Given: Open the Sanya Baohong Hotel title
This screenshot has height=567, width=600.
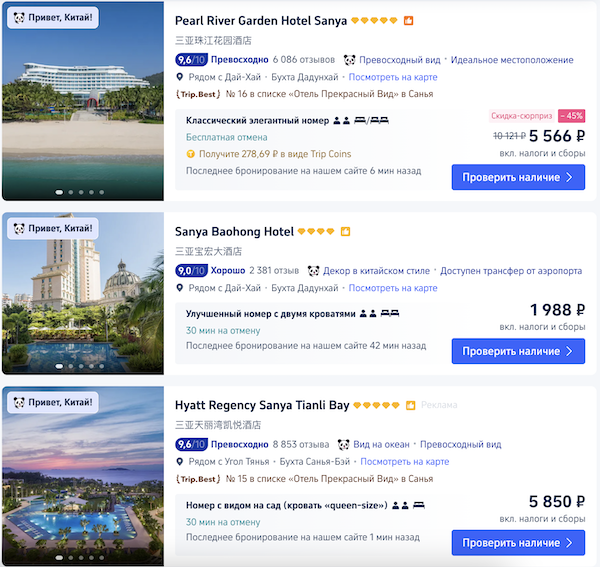Looking at the screenshot, I should [234, 232].
